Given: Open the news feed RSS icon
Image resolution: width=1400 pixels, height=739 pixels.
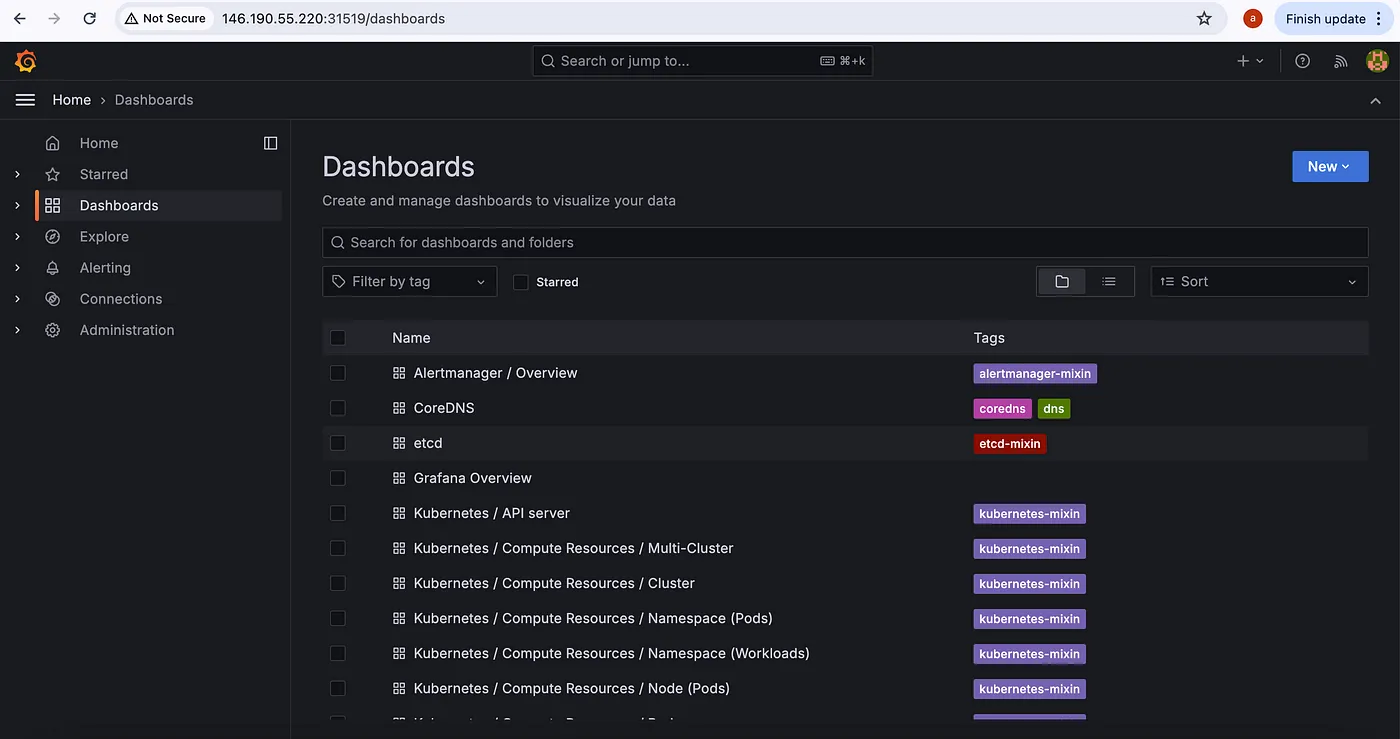Looking at the screenshot, I should tap(1341, 61).
